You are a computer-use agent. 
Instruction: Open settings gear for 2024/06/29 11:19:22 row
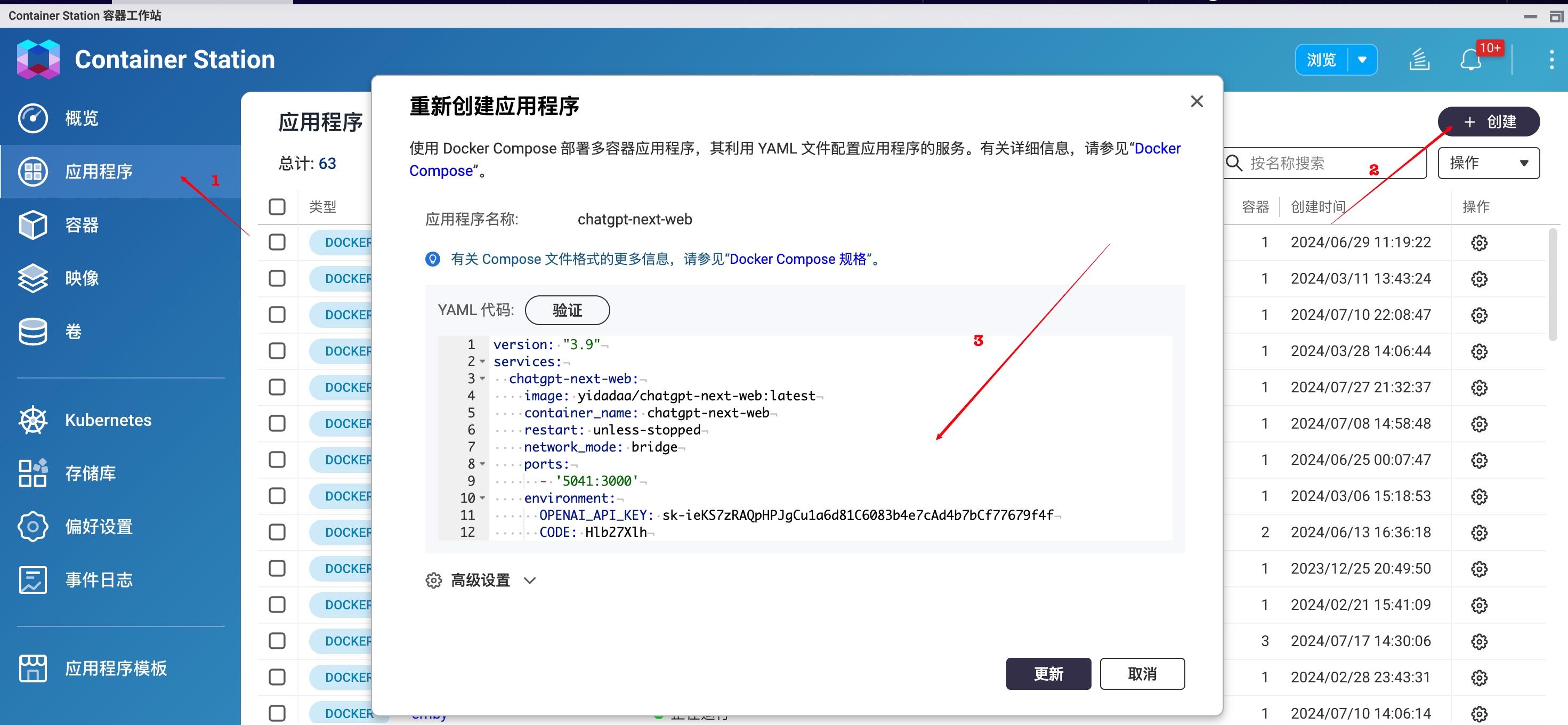pyautogui.click(x=1479, y=243)
